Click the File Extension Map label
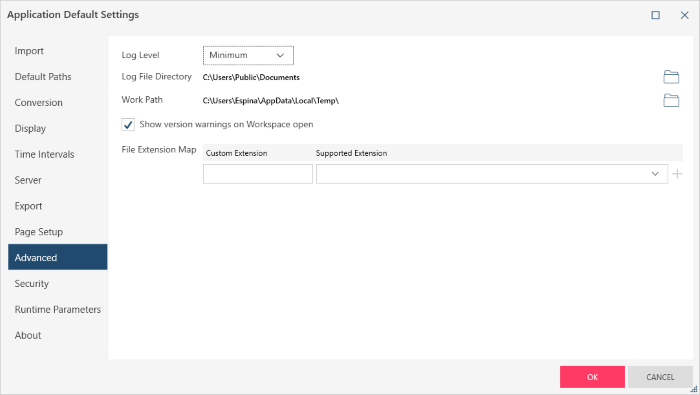This screenshot has width=700, height=395. point(159,150)
